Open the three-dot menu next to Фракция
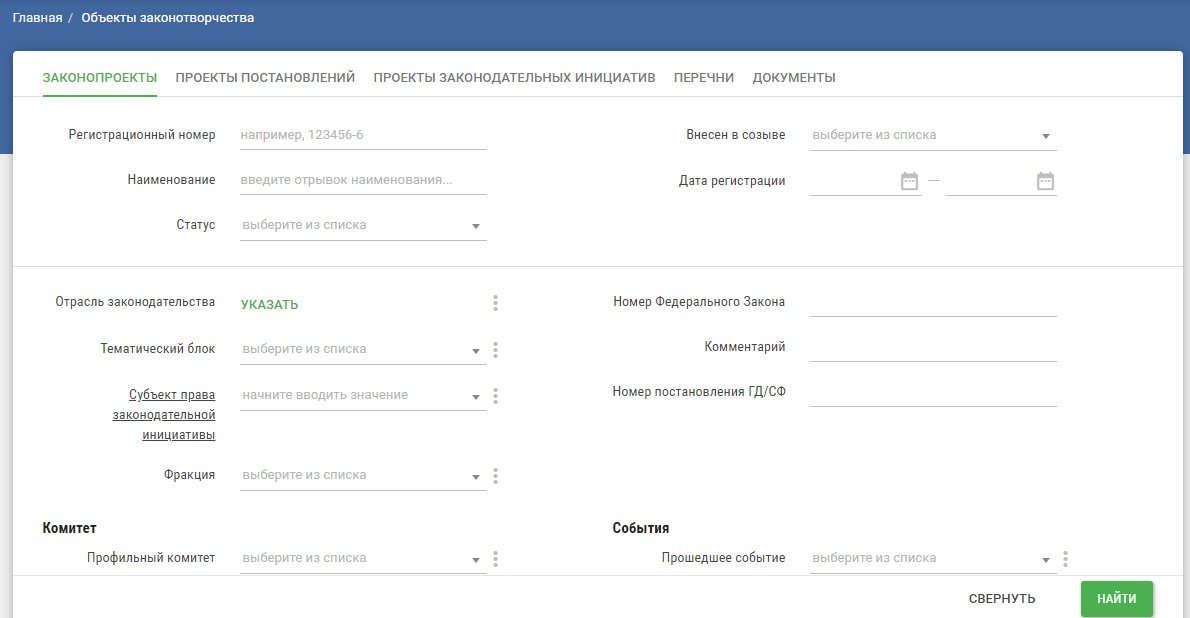This screenshot has width=1190, height=618. [496, 476]
